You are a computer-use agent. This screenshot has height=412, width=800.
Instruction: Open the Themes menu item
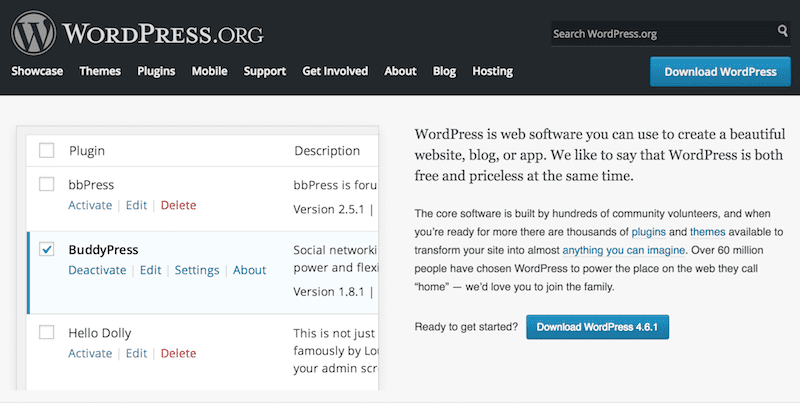100,71
